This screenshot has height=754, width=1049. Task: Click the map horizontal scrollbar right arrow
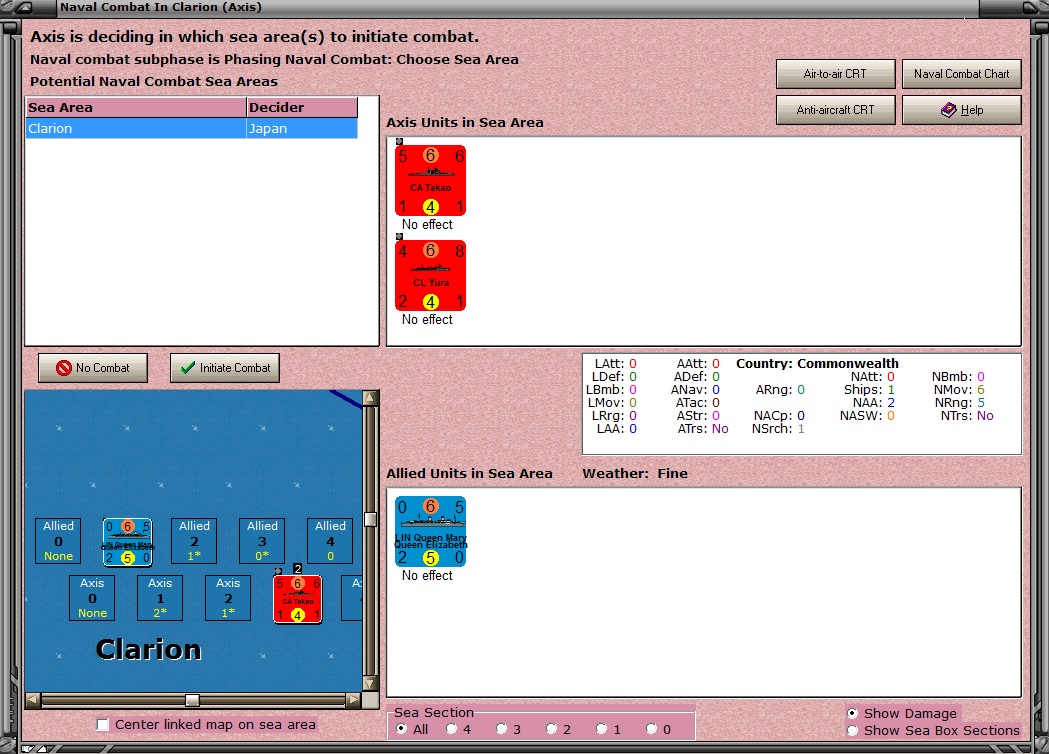coord(354,700)
